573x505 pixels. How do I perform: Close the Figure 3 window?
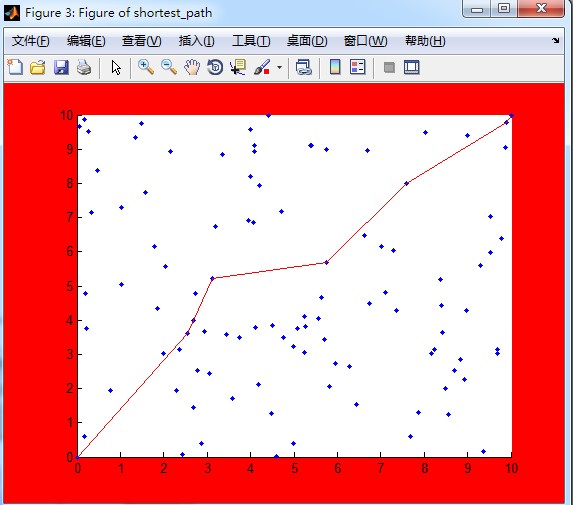[x=541, y=8]
